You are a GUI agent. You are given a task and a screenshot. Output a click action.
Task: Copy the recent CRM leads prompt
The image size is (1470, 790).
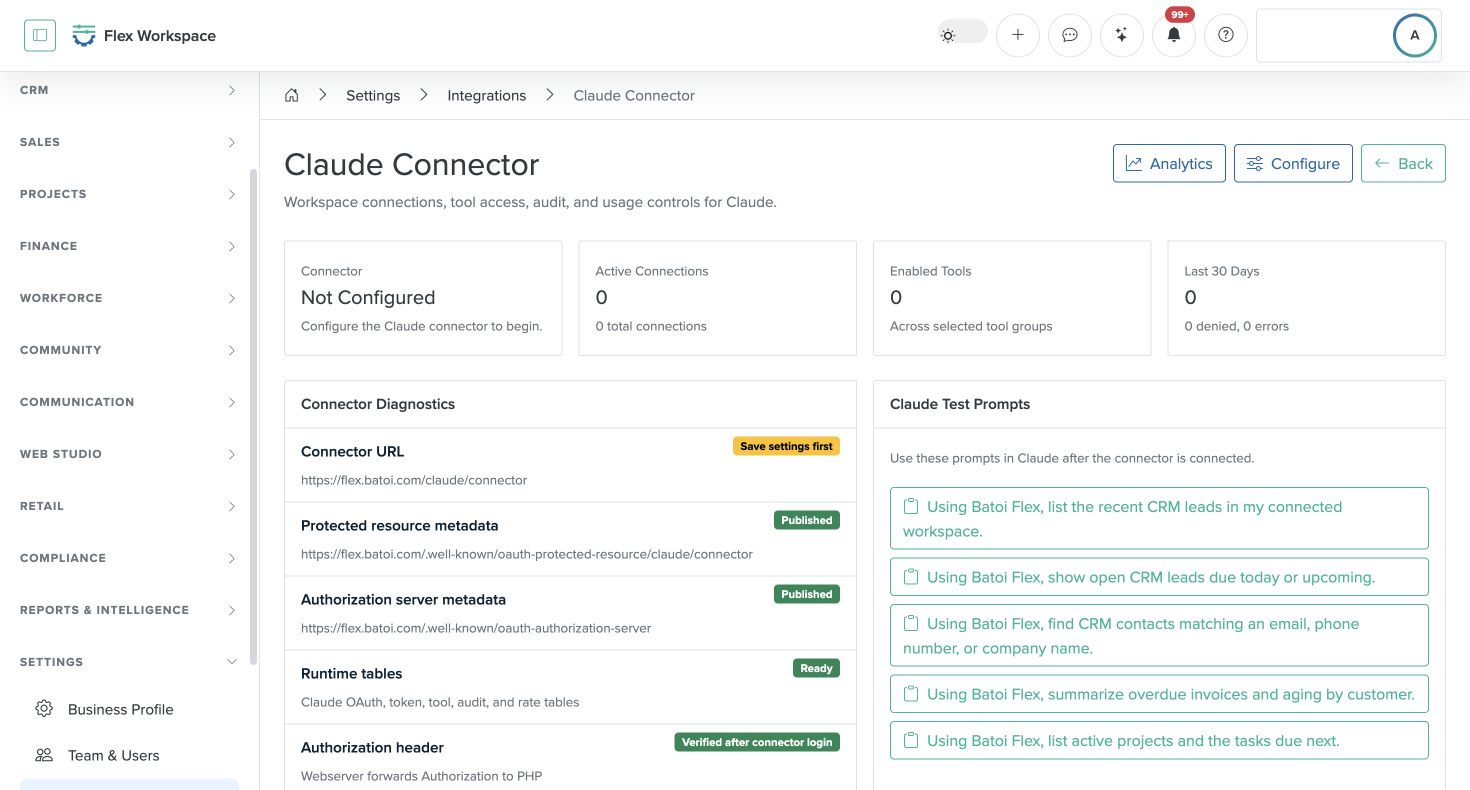(x=1159, y=518)
